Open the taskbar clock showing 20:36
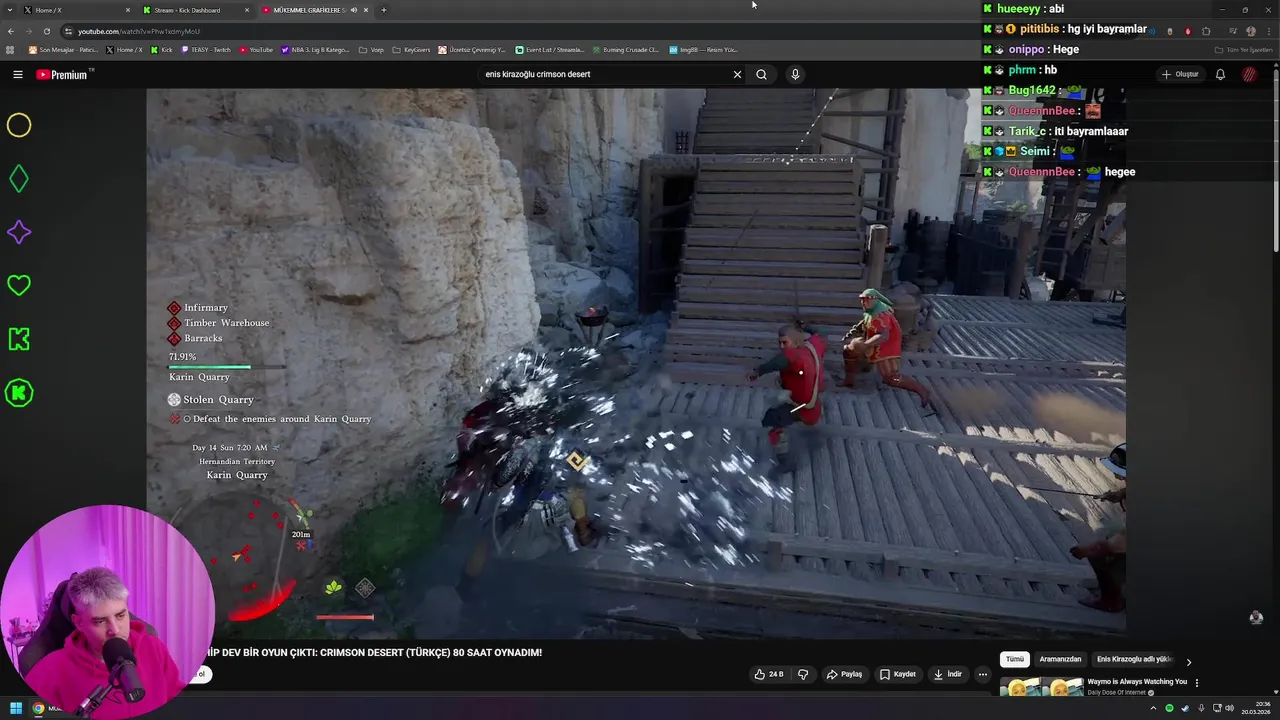This screenshot has width=1280, height=720. coord(1256,708)
